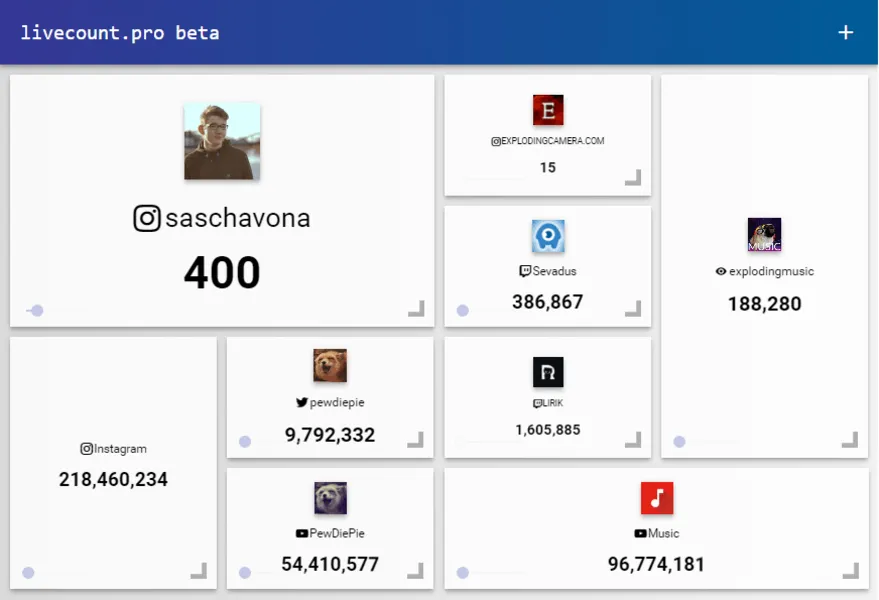
Task: Click the plus button to add a counter
Action: (x=846, y=32)
